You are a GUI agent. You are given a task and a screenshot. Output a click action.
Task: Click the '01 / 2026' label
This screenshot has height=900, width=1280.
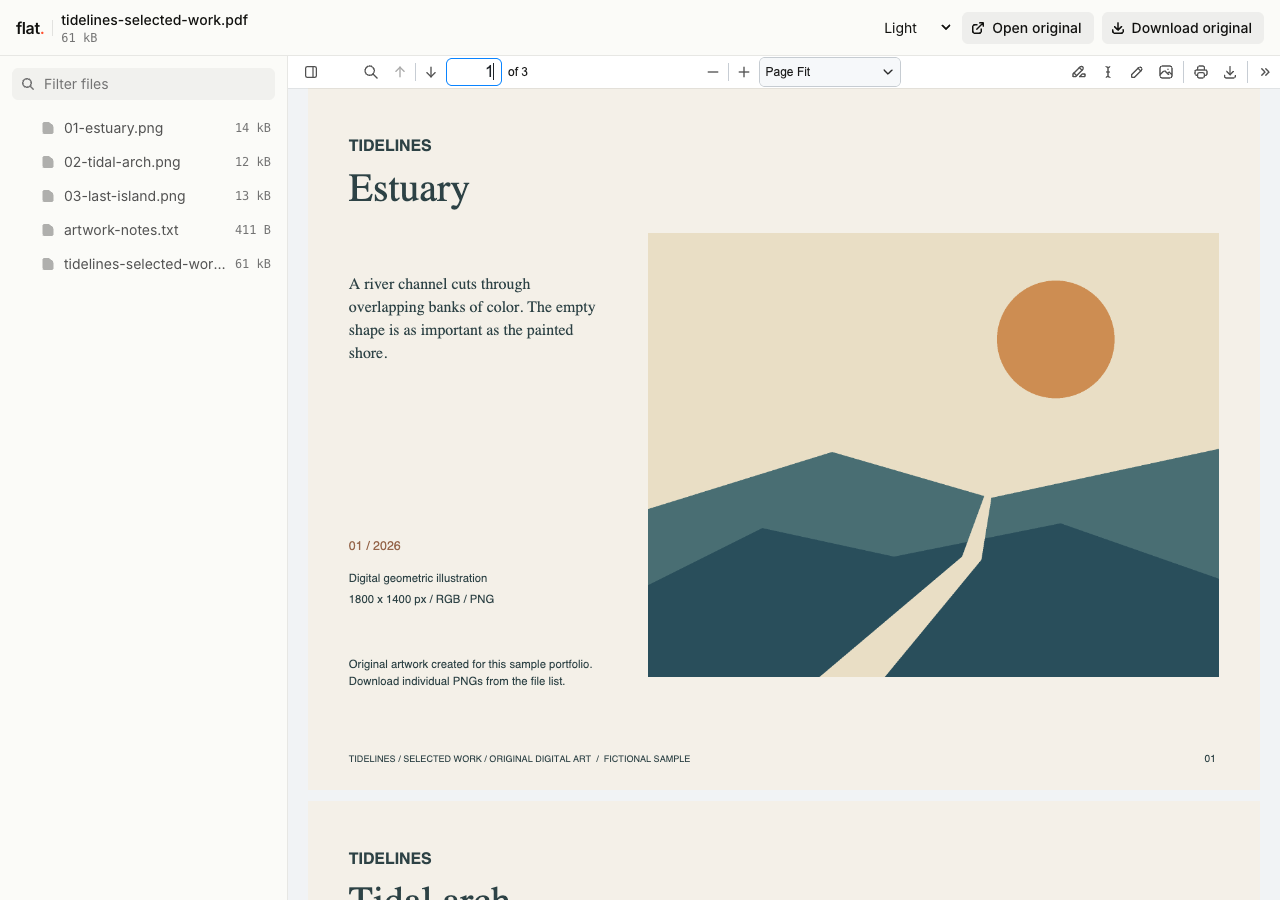pyautogui.click(x=375, y=546)
